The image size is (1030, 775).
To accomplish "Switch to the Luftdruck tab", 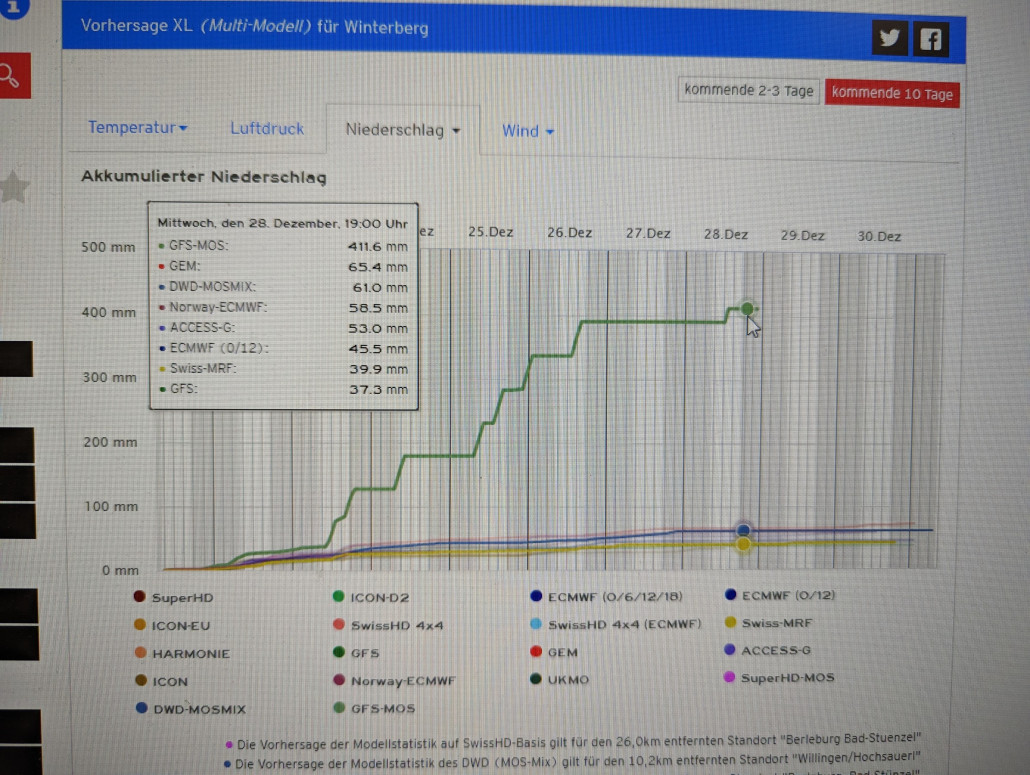I will [x=266, y=129].
